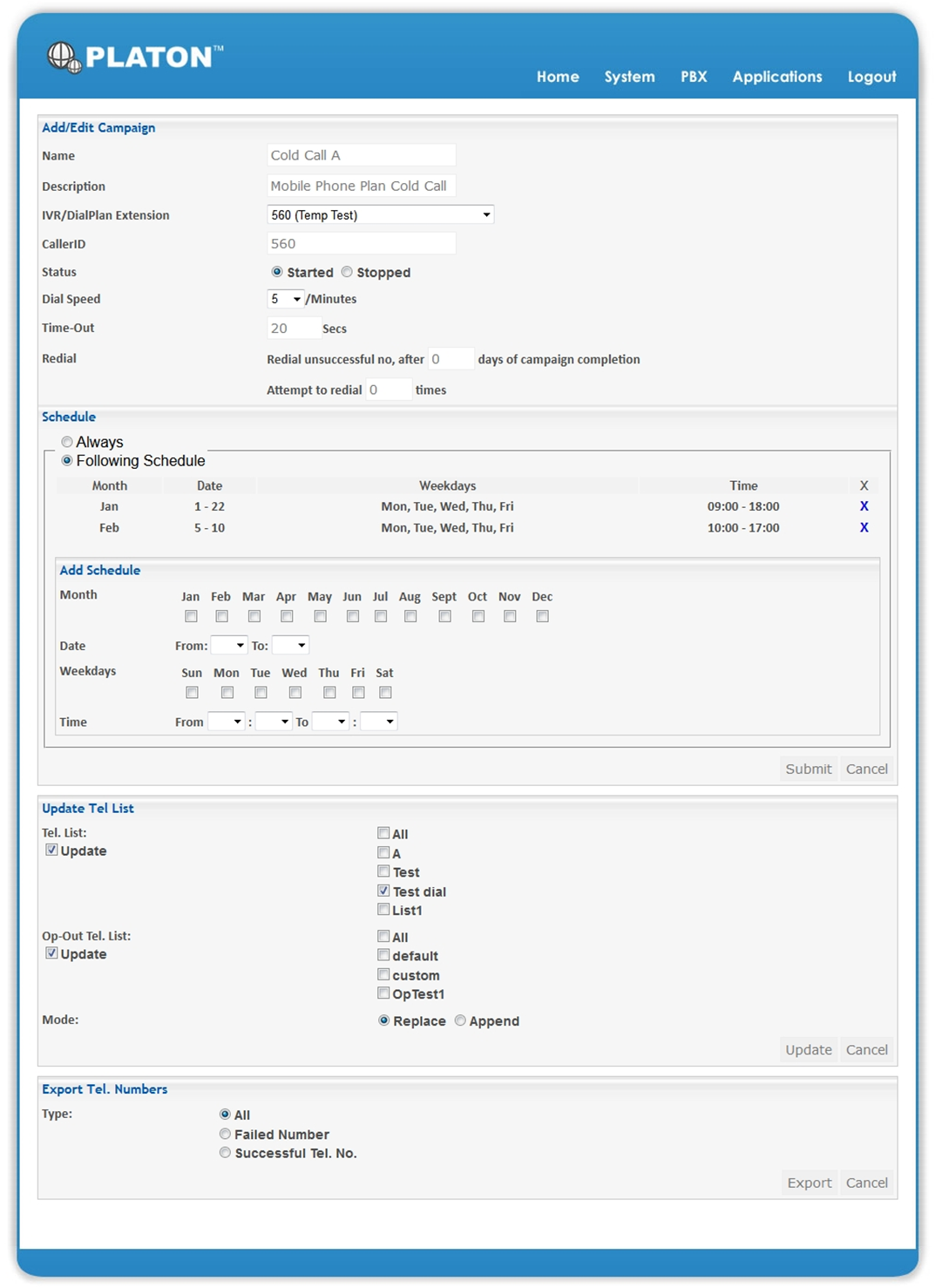Check the Dec month checkbox
Screen dimensions: 942x1288
(542, 616)
